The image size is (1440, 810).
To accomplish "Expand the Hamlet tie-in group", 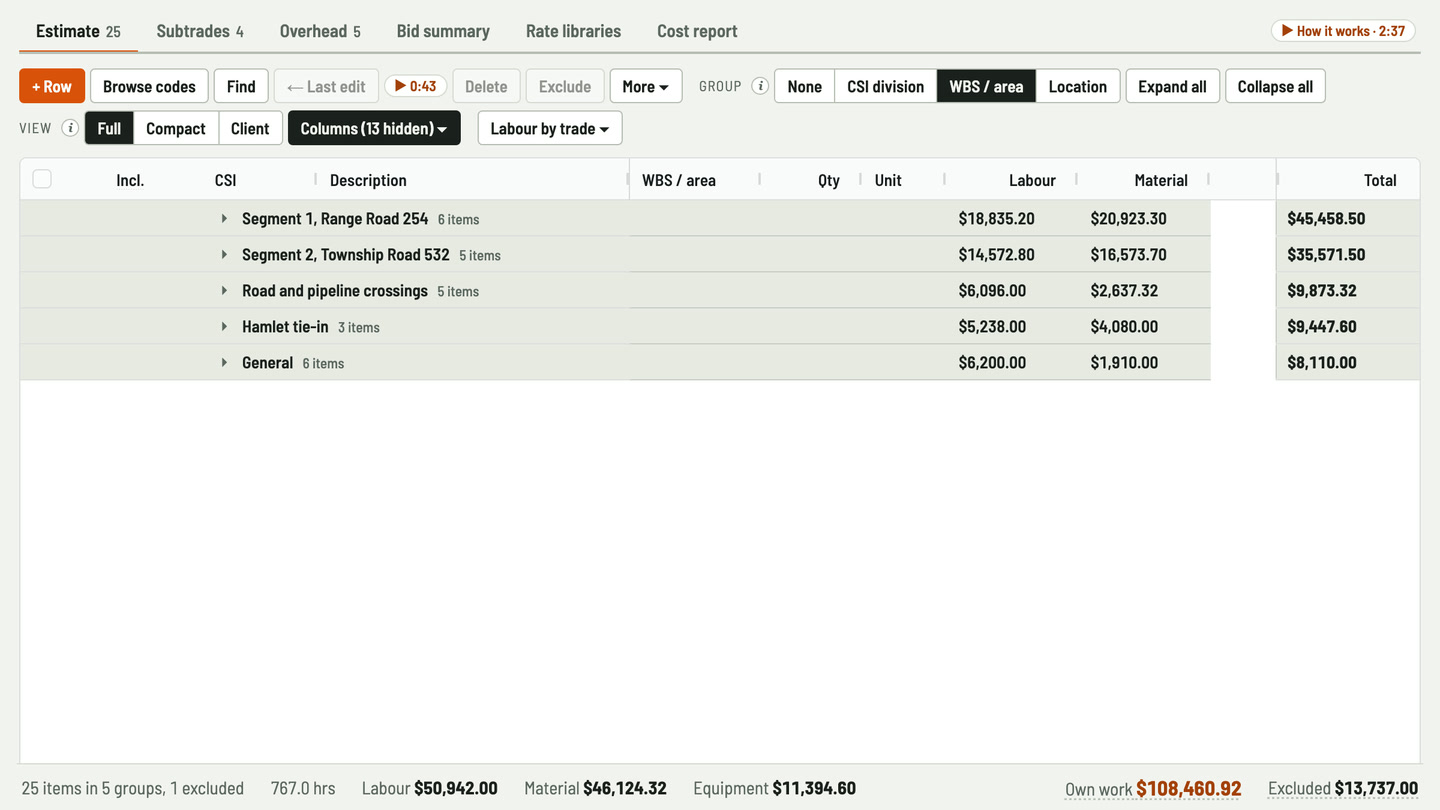I will (224, 326).
